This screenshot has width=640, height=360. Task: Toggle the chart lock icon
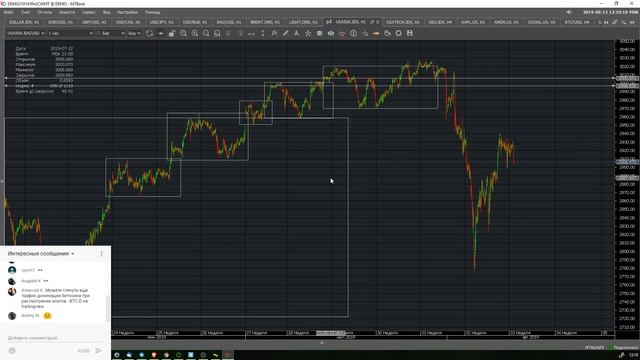[172, 33]
